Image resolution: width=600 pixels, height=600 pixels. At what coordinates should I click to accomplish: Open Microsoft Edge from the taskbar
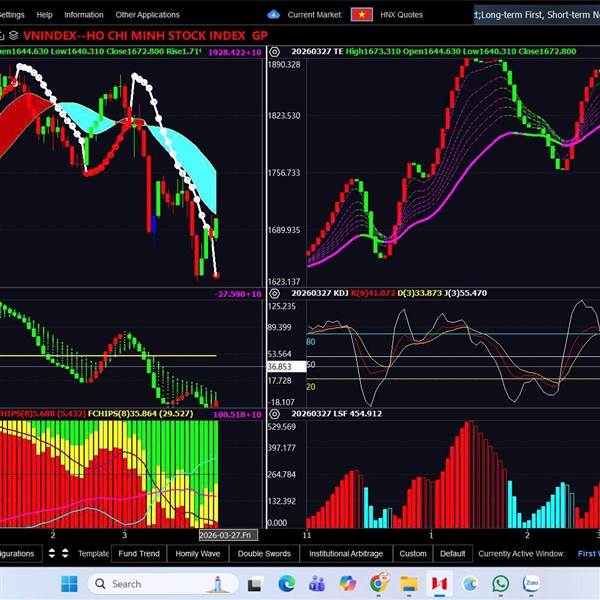click(287, 583)
